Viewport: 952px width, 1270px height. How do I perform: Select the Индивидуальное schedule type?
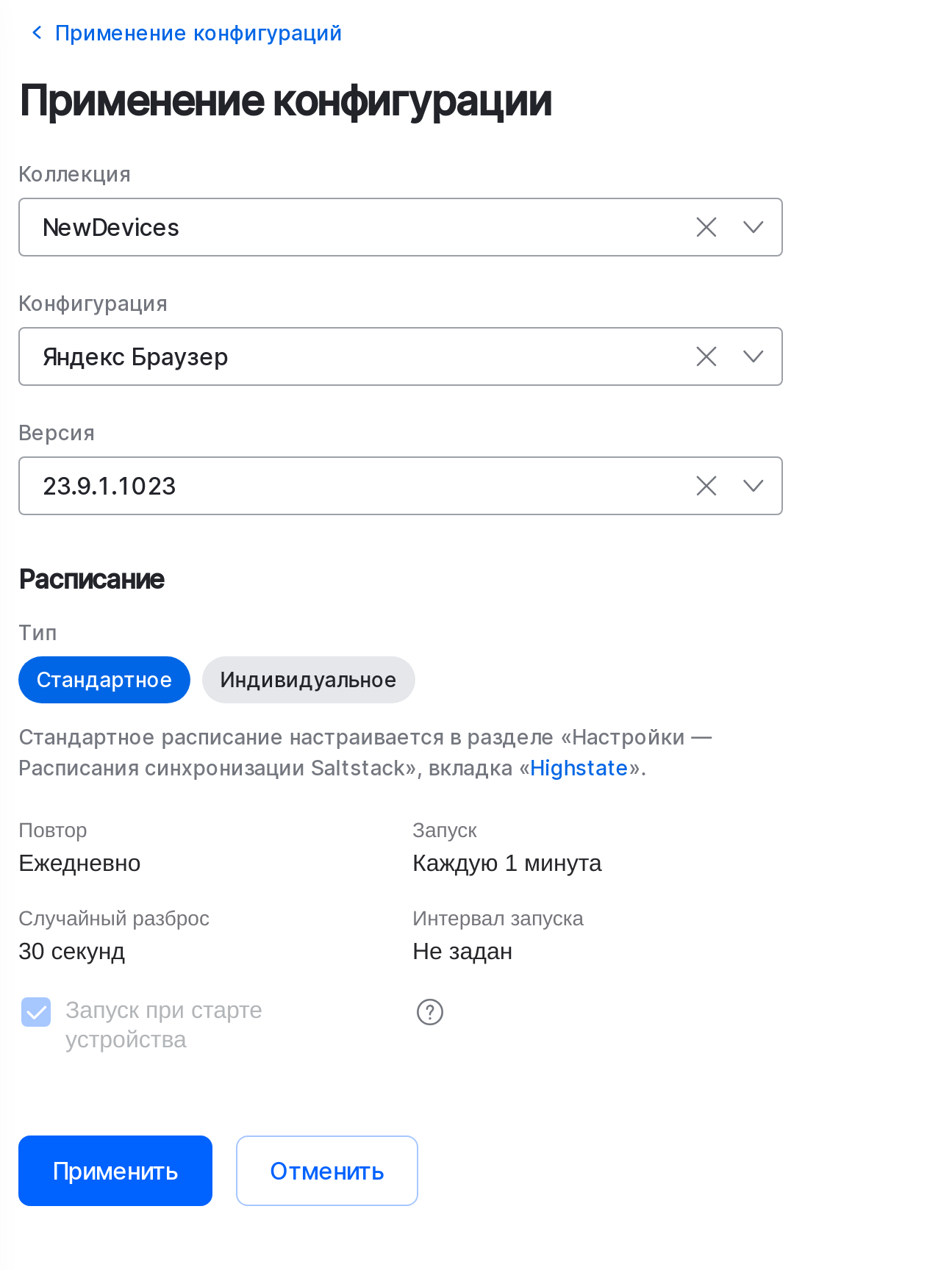click(308, 680)
